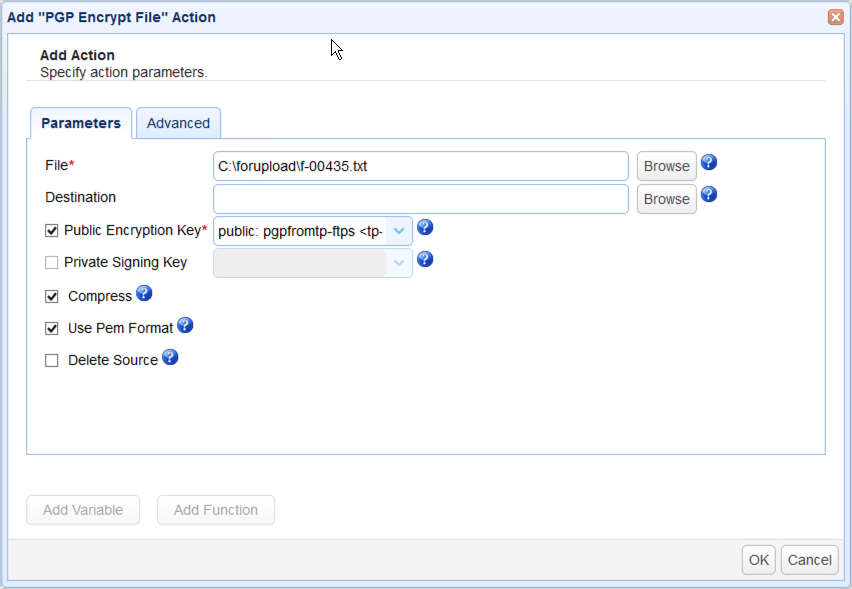Screen dimensions: 852x589
Task: Disable the Use Pem Format checkbox
Action: pos(52,329)
